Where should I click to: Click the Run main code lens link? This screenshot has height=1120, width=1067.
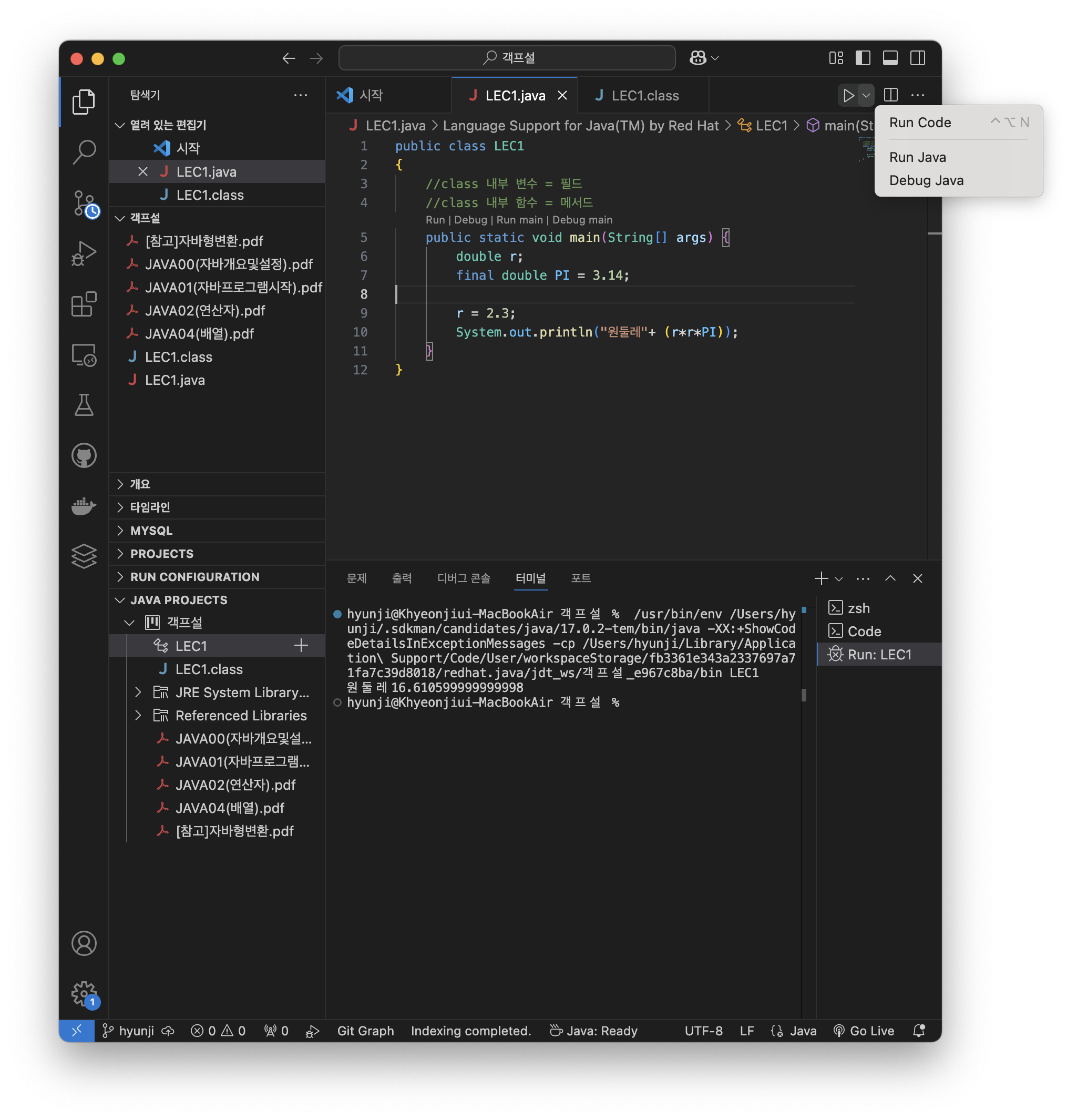pos(519,220)
